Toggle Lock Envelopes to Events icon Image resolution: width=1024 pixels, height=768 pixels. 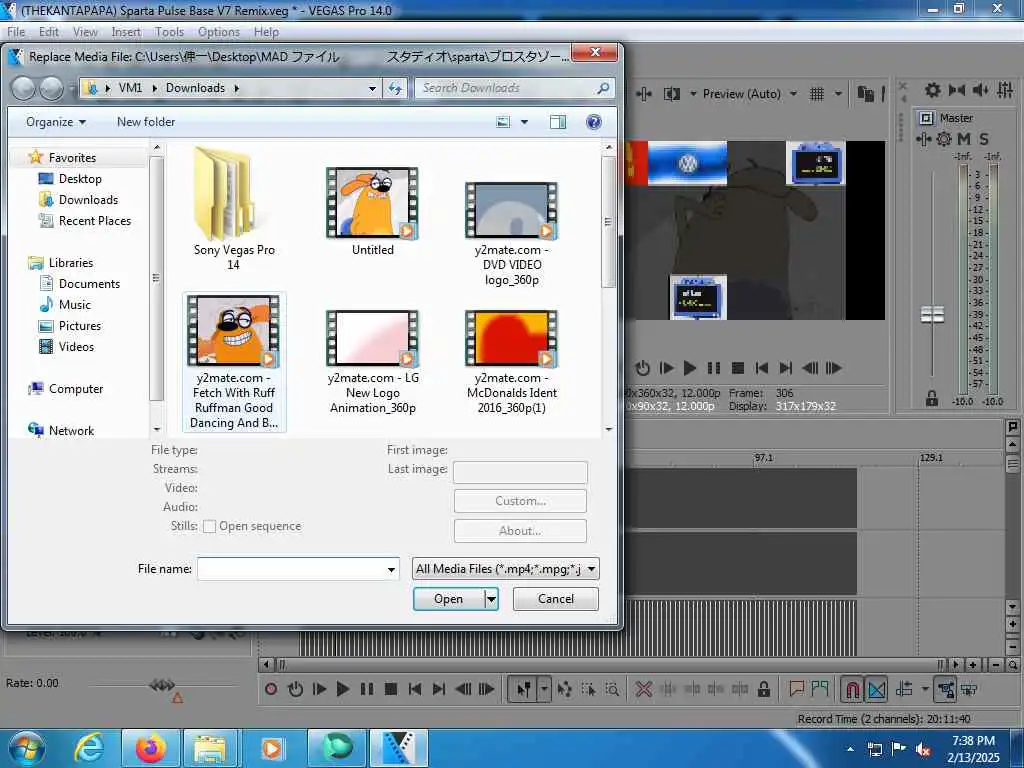[946, 689]
